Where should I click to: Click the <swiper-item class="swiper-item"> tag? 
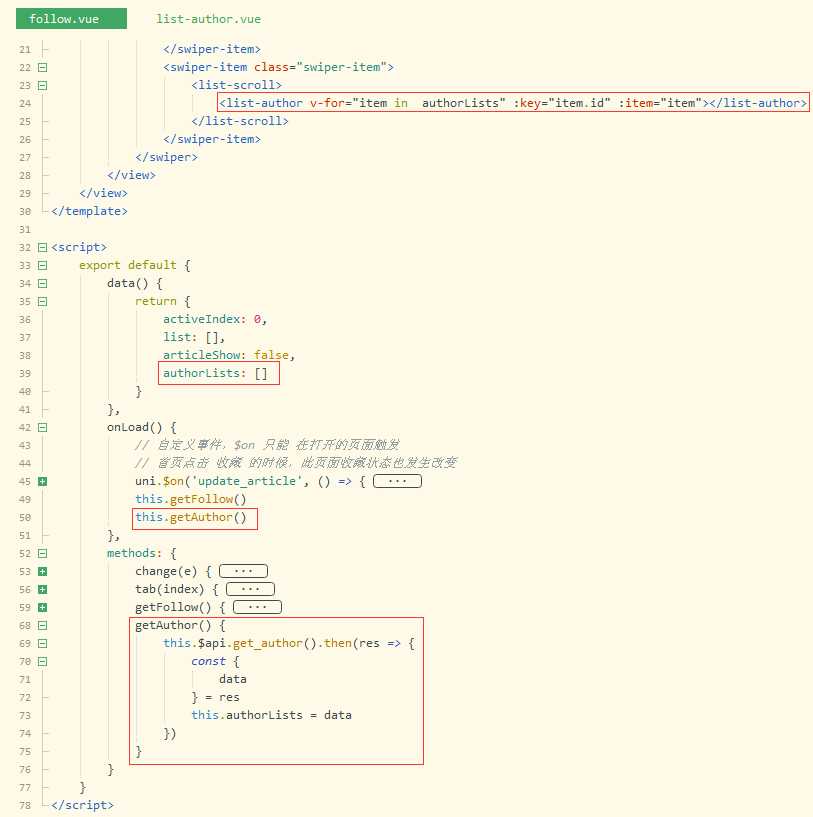[x=278, y=67]
